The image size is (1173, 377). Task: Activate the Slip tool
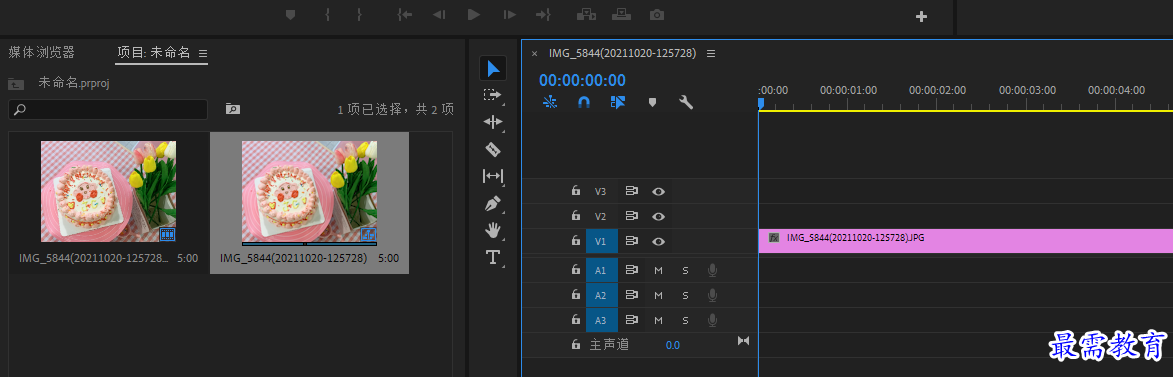pyautogui.click(x=492, y=176)
